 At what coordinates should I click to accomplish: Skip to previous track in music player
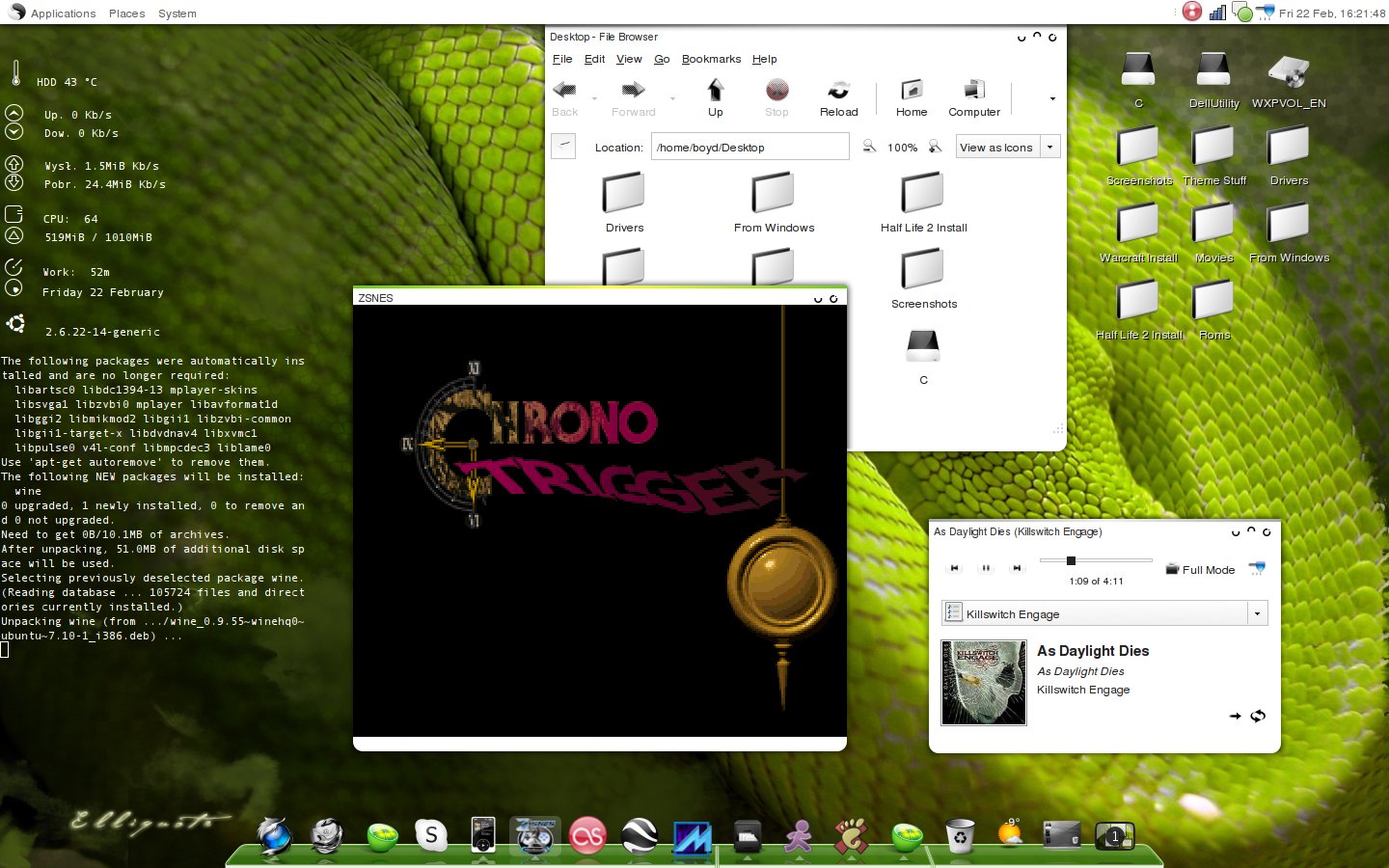click(x=955, y=568)
